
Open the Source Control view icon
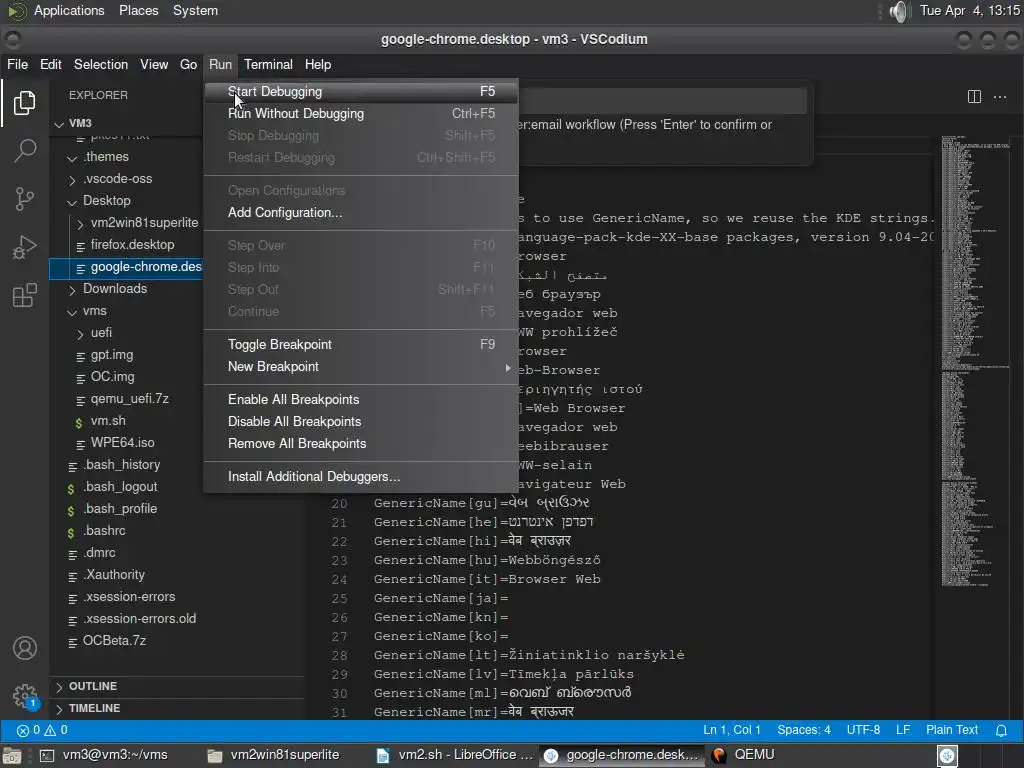[x=24, y=199]
